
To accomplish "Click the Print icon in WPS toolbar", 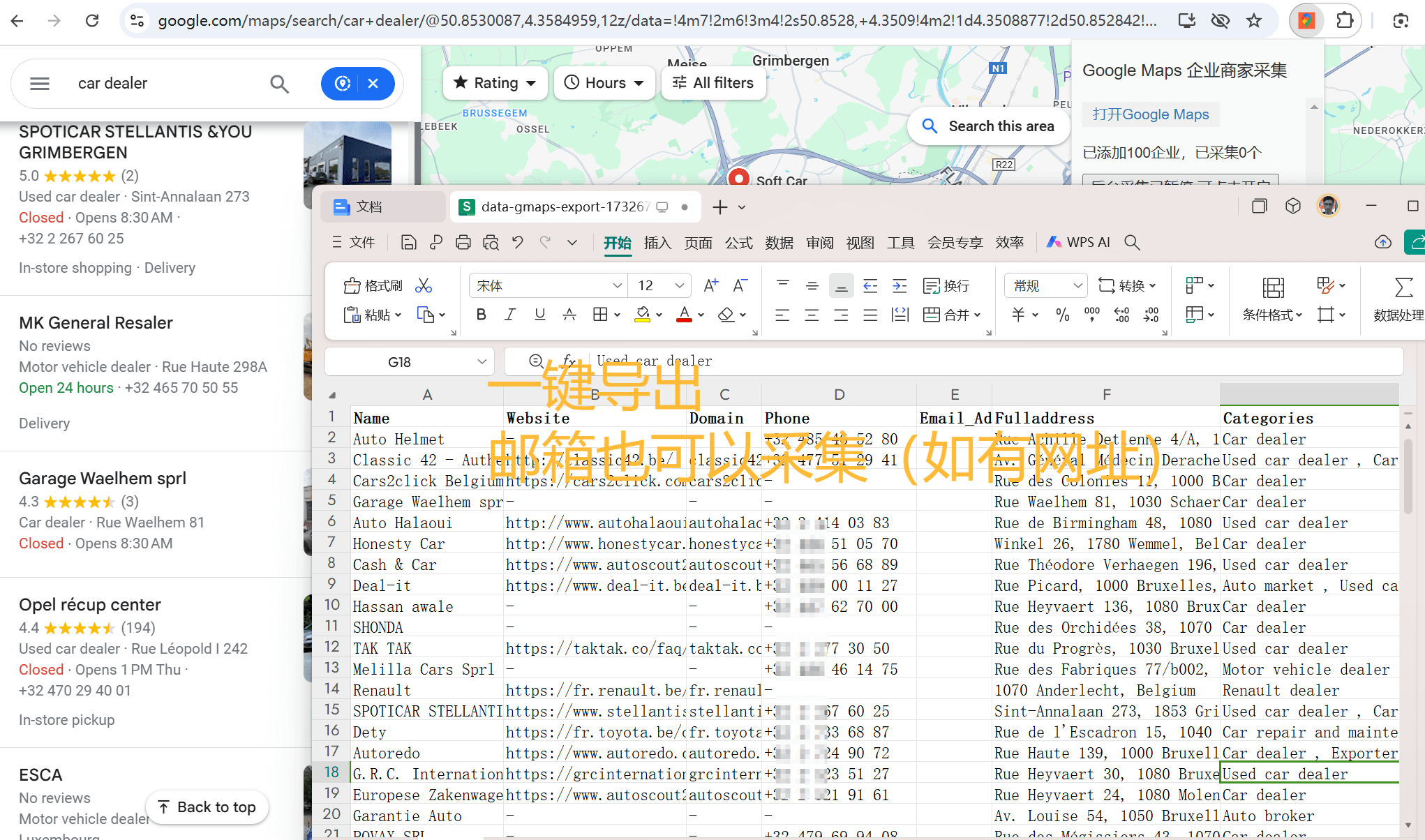I will [x=463, y=242].
